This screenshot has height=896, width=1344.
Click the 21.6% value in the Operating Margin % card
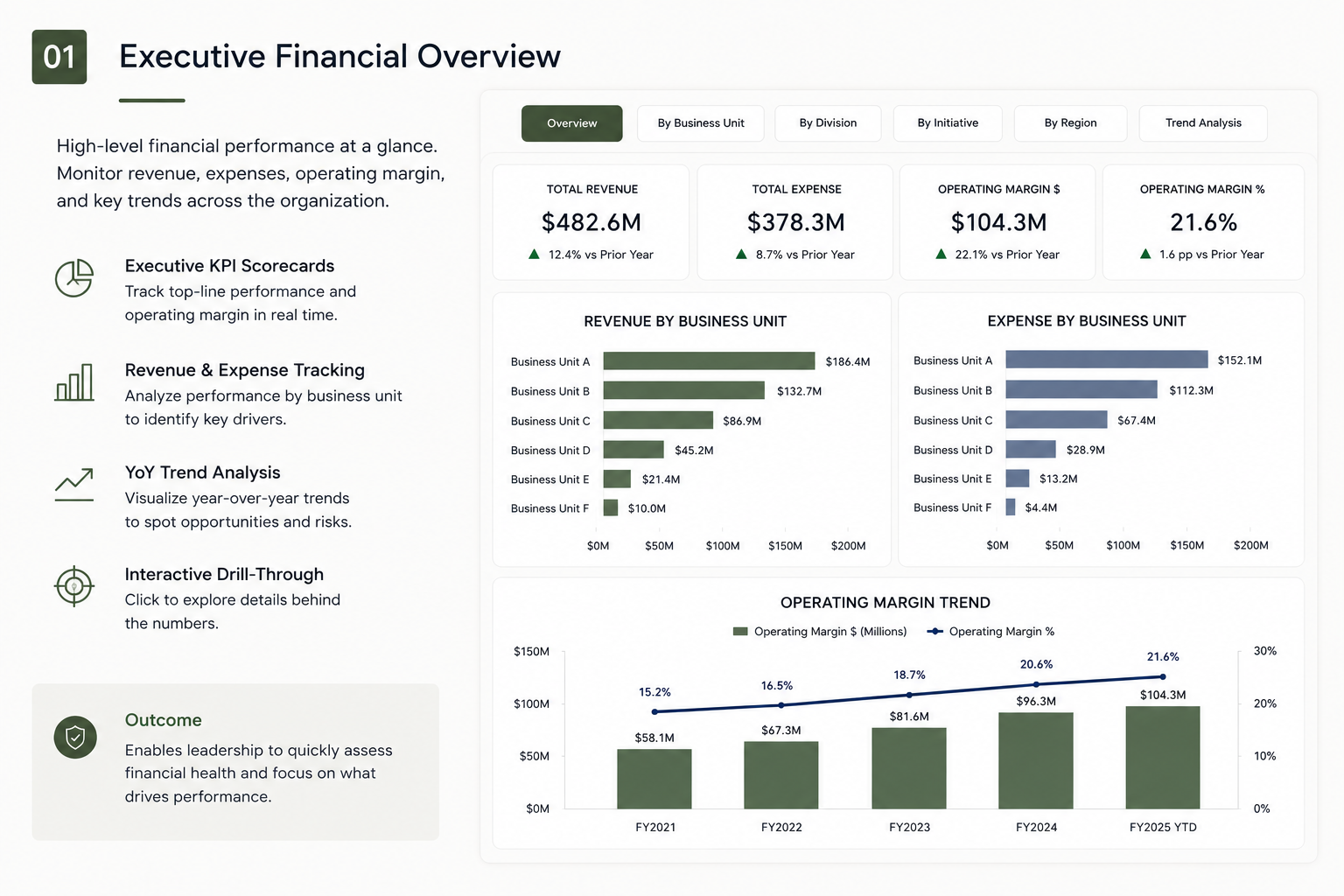1204,222
